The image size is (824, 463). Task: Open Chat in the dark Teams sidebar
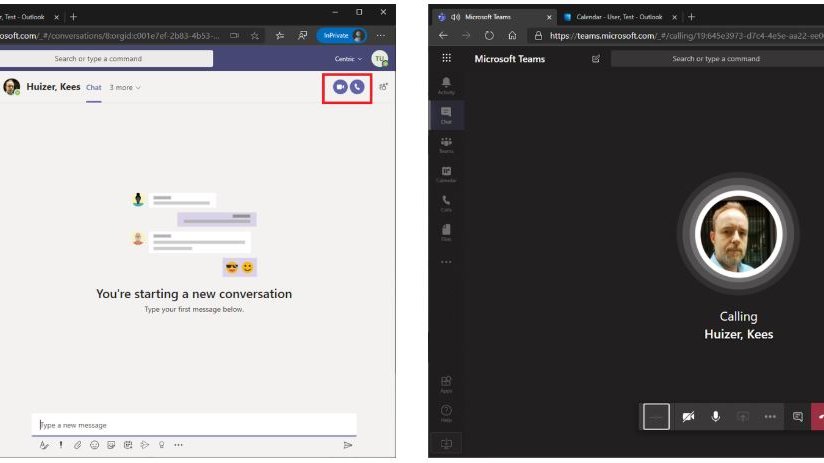(x=446, y=115)
